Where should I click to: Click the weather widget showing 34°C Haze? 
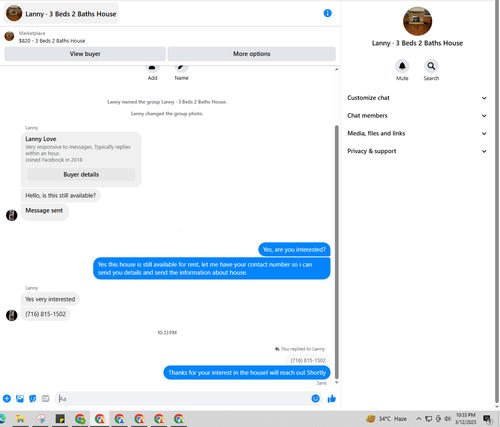point(386,419)
